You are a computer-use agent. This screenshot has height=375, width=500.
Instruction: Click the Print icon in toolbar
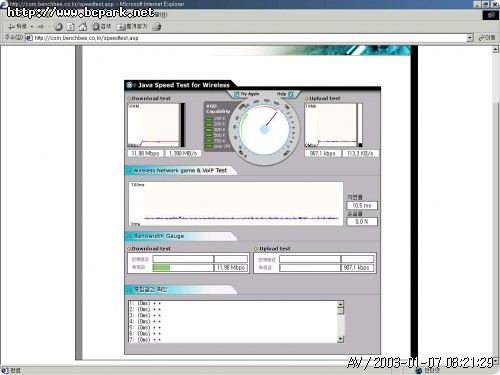click(x=157, y=27)
